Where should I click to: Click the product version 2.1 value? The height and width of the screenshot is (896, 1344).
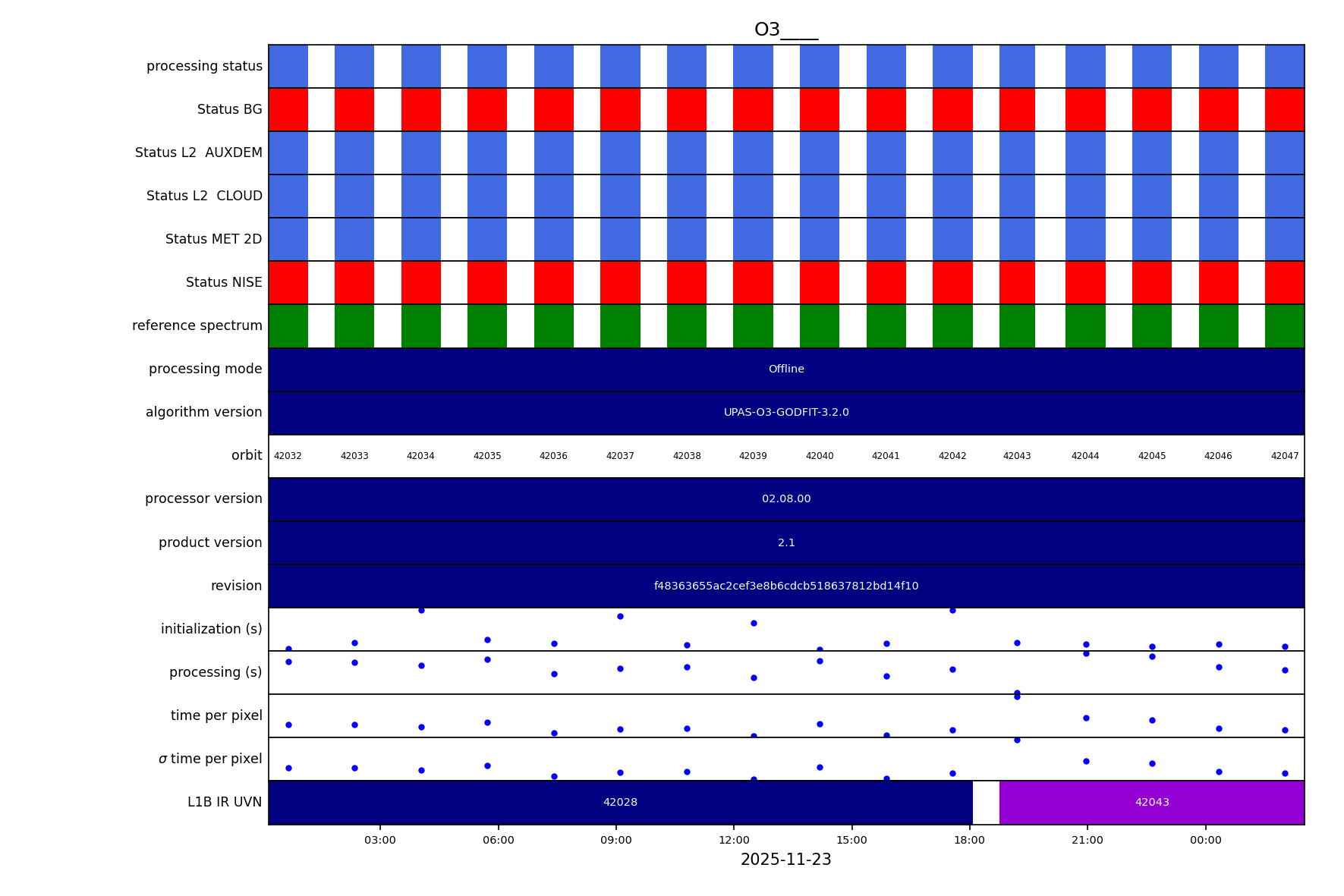coord(785,543)
